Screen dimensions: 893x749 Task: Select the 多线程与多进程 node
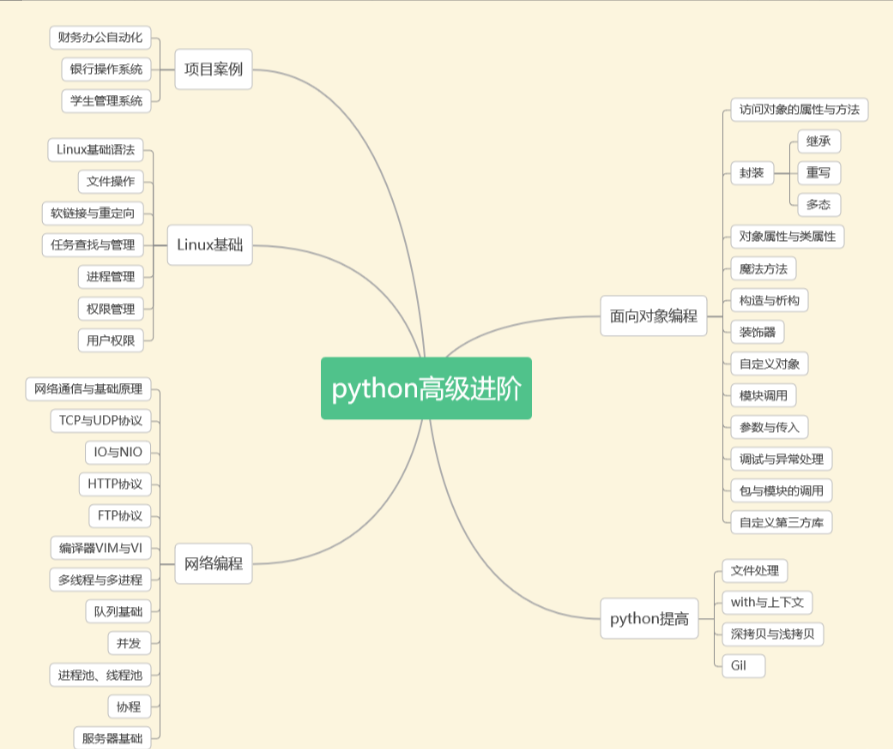click(100, 580)
